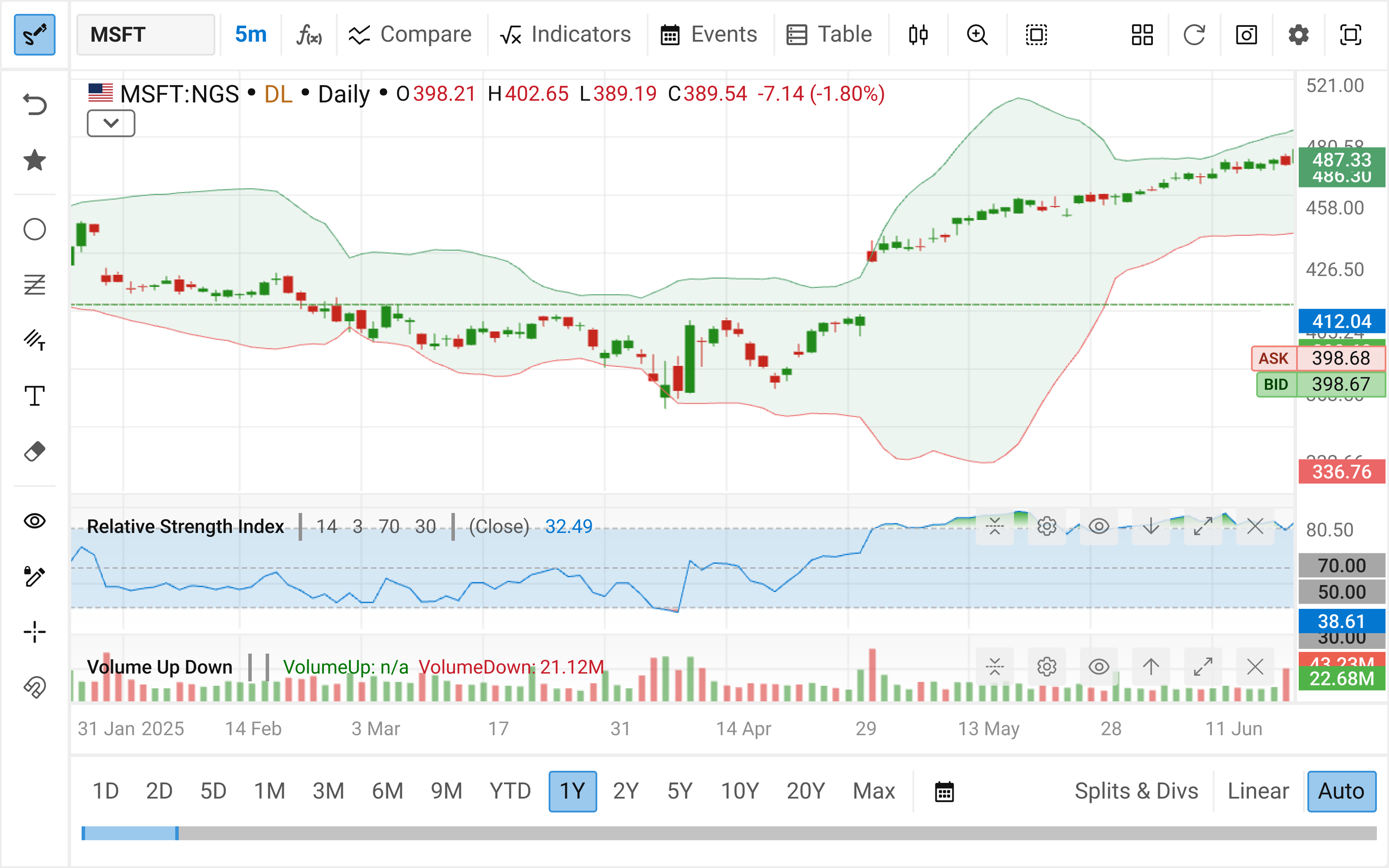Select the crosshair cursor tool
Image resolution: width=1389 pixels, height=868 pixels.
pos(34,631)
